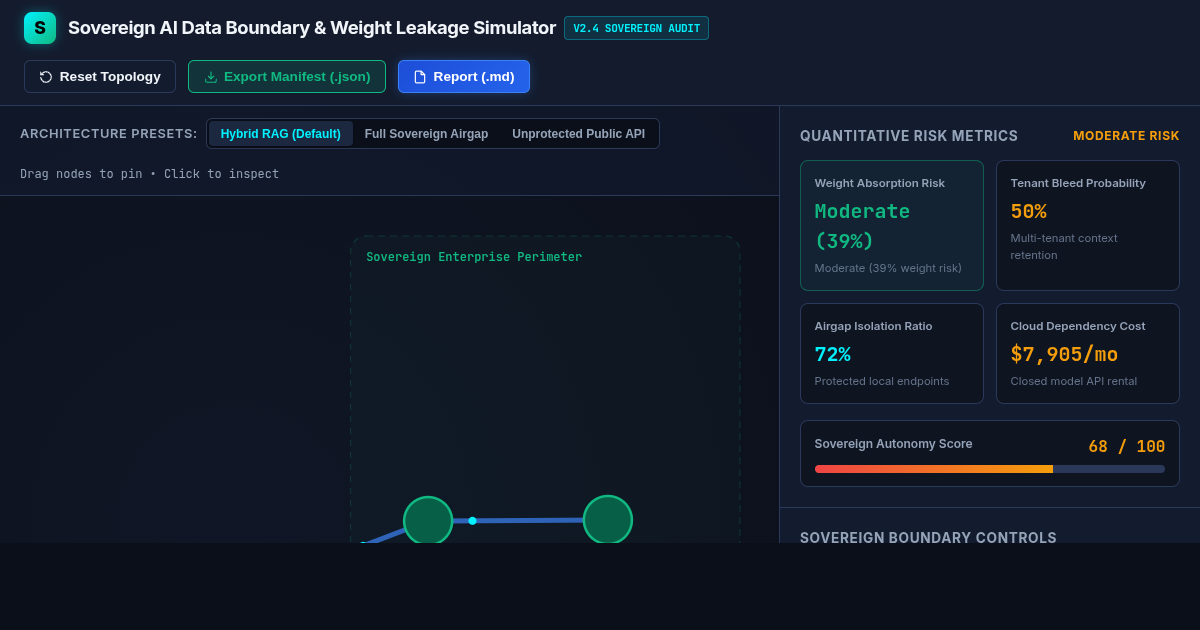Choose the Unprotected Public API preset

(x=578, y=134)
